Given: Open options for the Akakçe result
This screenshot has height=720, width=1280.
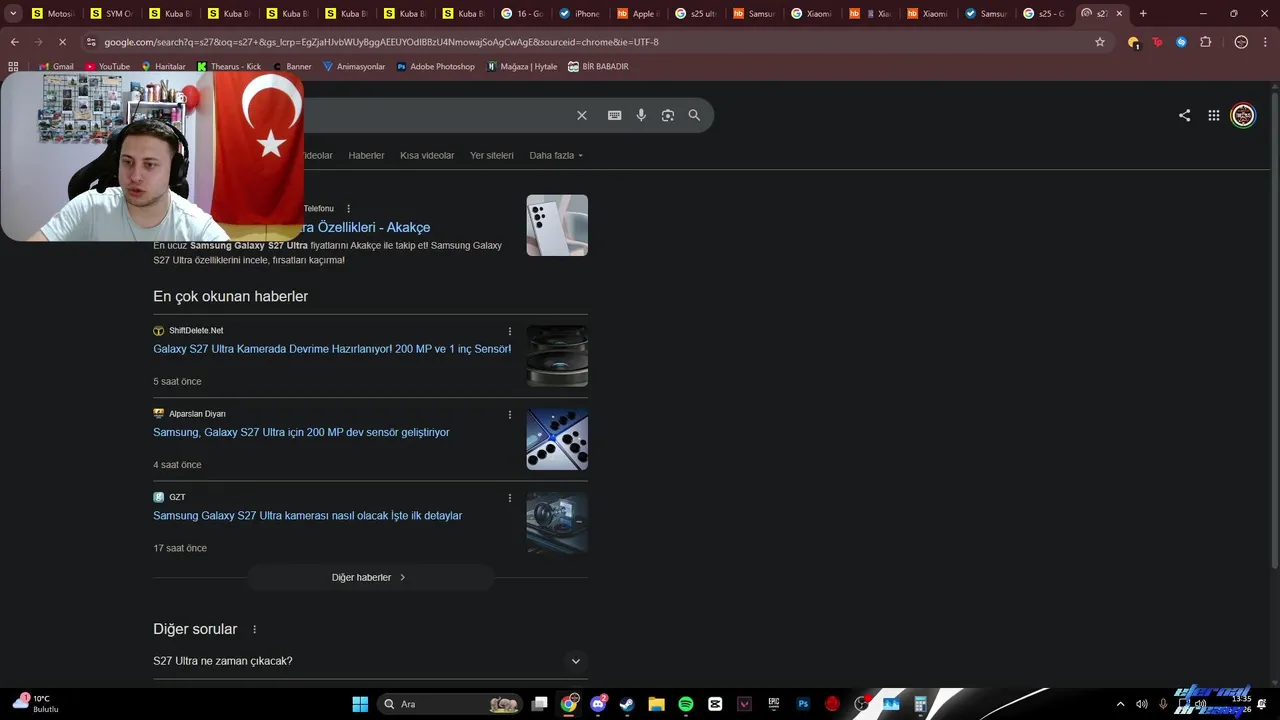Looking at the screenshot, I should click(x=348, y=209).
